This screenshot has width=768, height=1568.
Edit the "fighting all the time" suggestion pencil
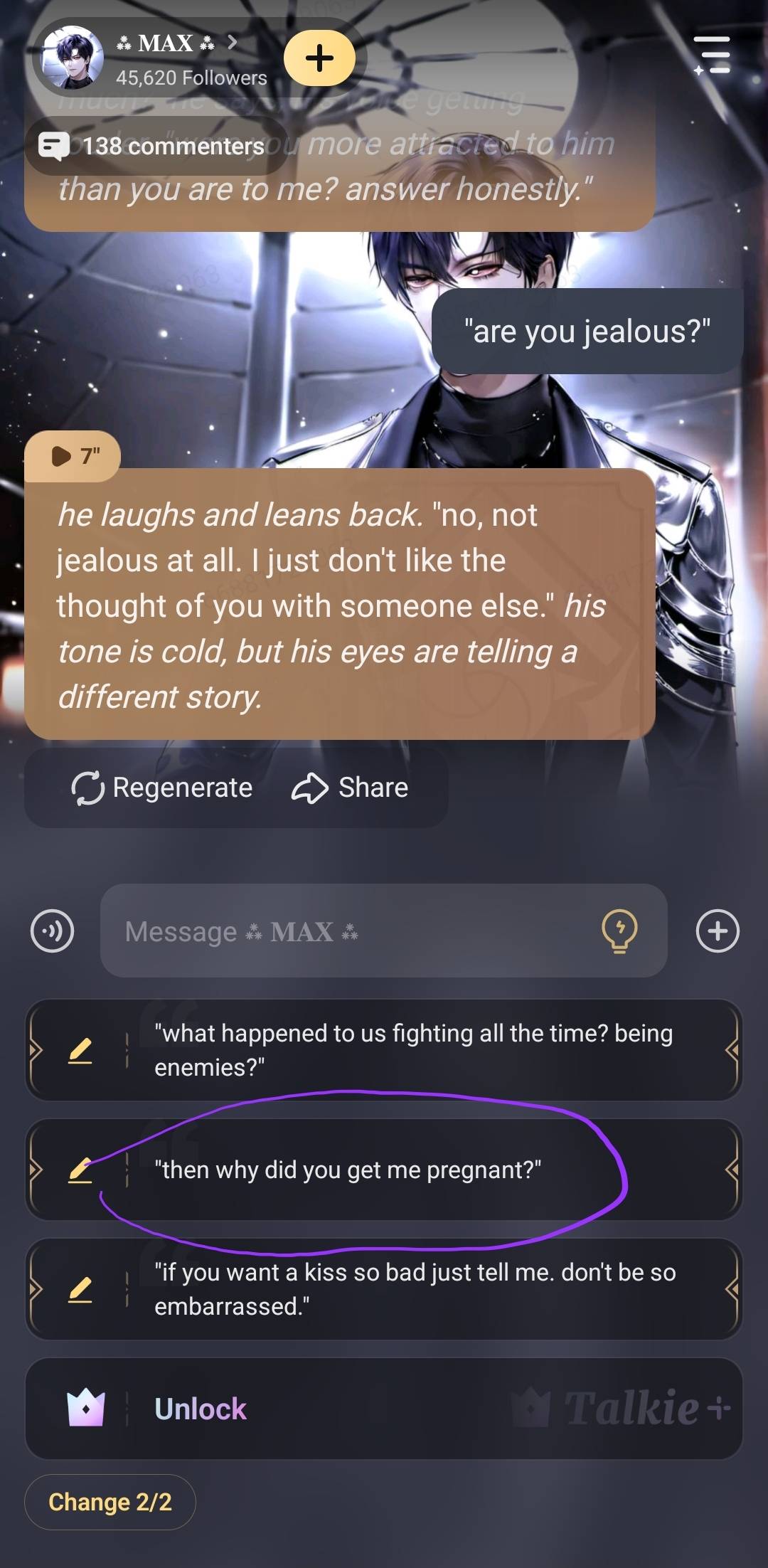tap(80, 1050)
